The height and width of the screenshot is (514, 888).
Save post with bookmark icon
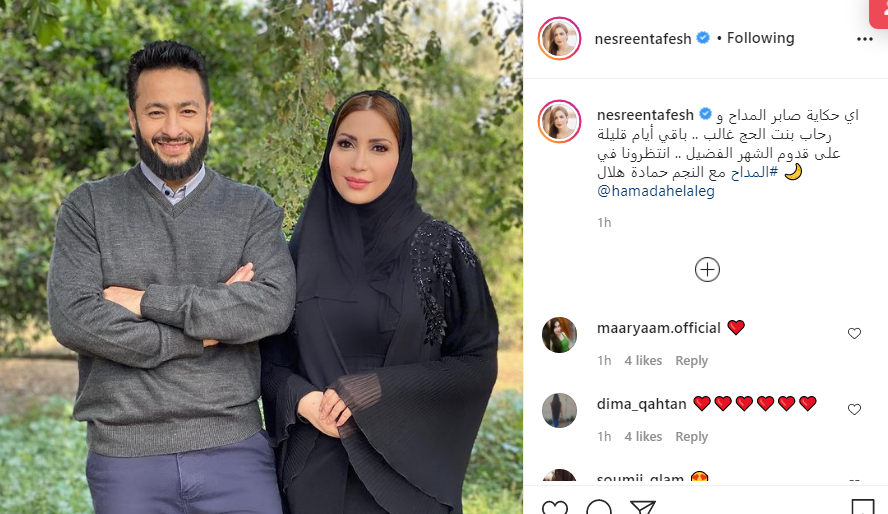863,507
